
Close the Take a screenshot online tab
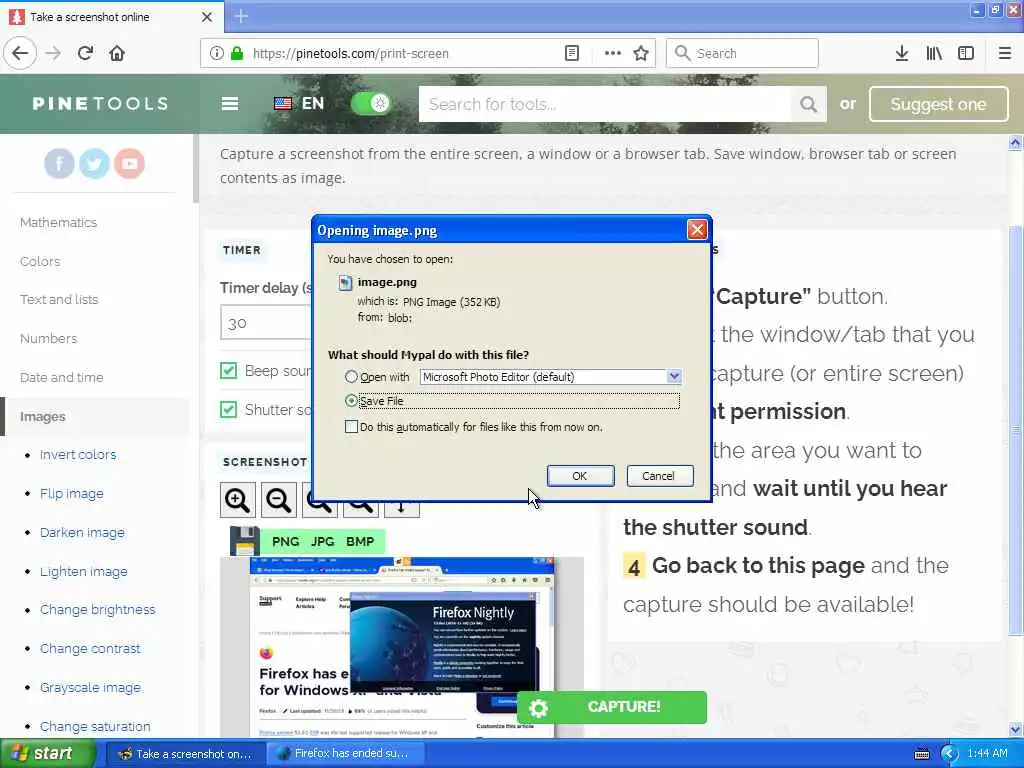207,17
